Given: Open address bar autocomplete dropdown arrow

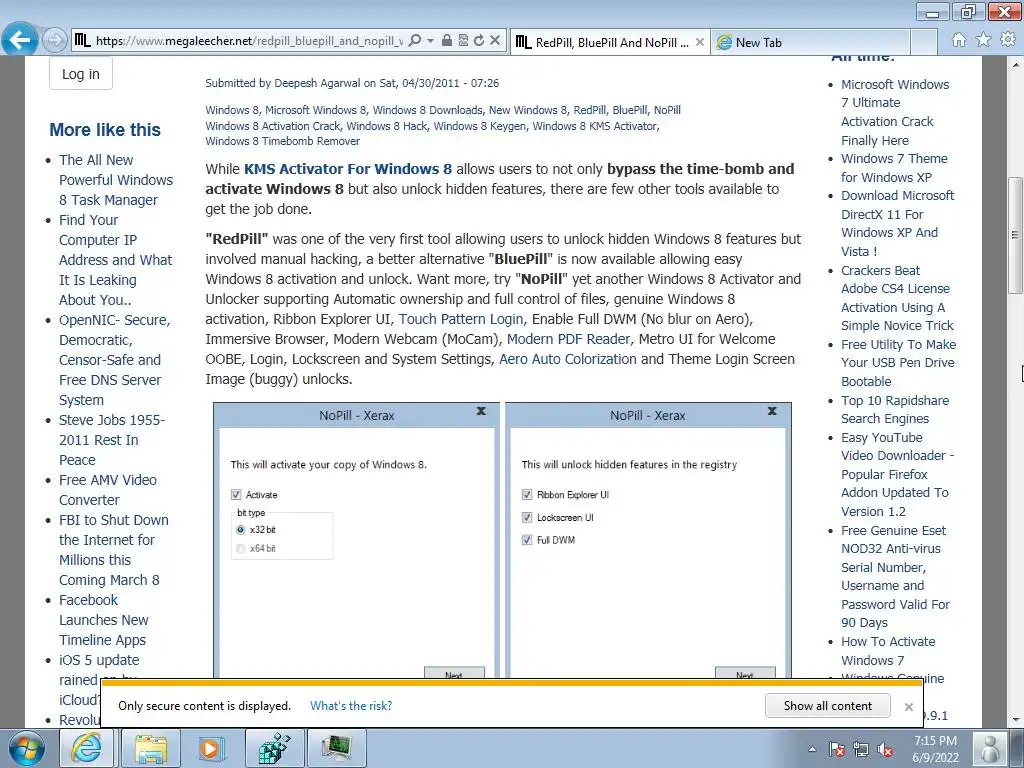Looking at the screenshot, I should [430, 40].
